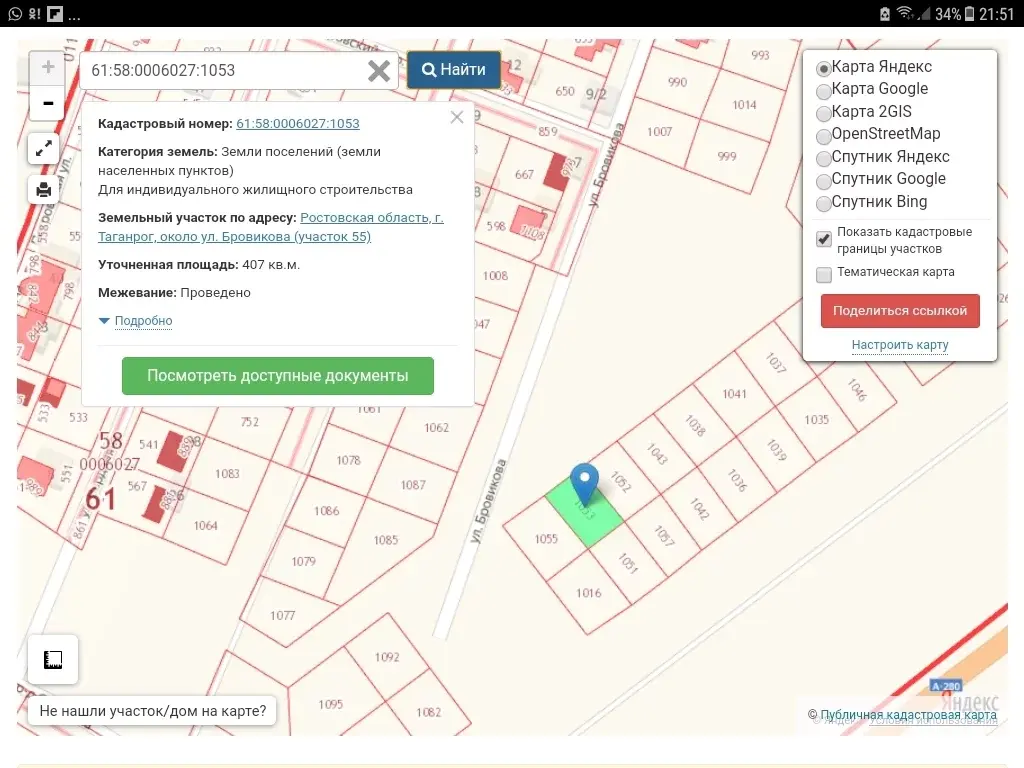1024x768 pixels.
Task: Click Не нашли участок/дом на карте?
Action: tap(153, 710)
